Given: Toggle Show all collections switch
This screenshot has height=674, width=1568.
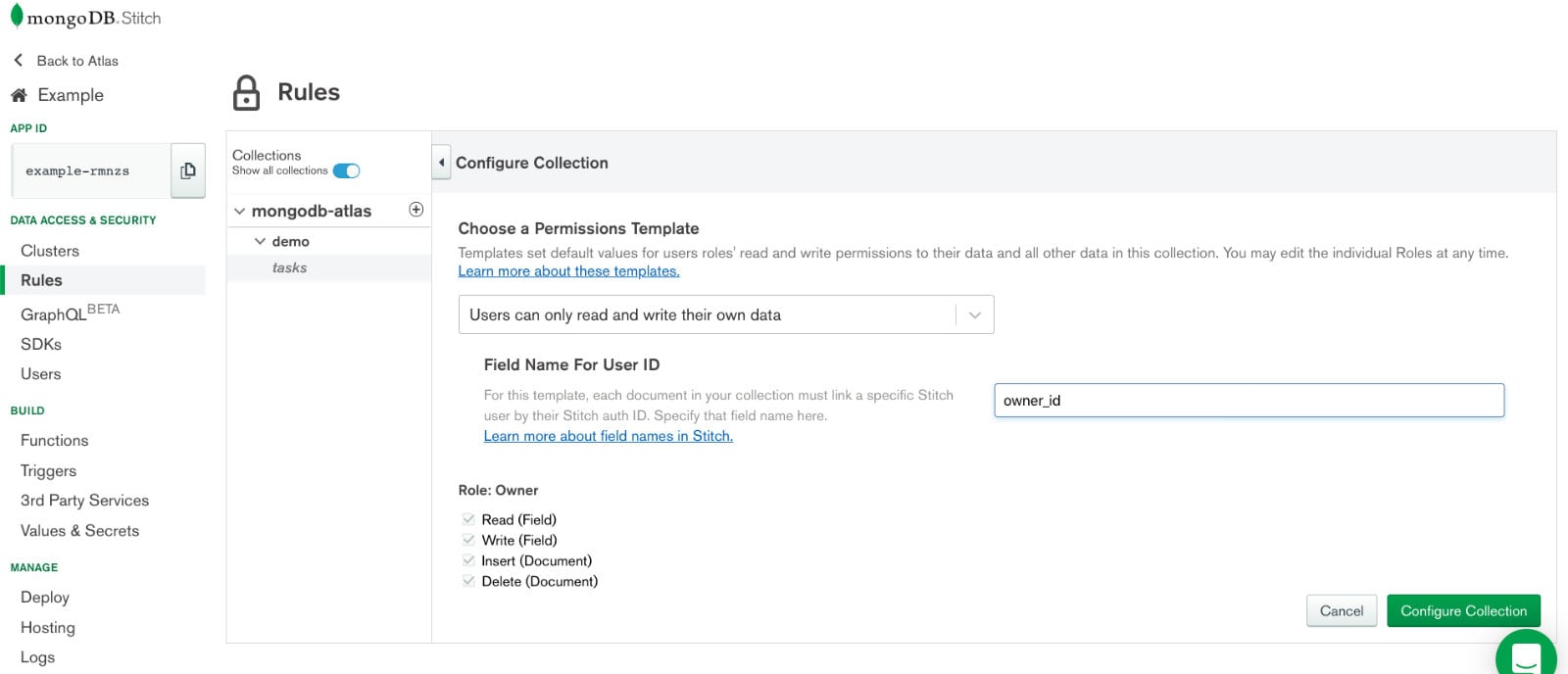Looking at the screenshot, I should click(x=347, y=170).
